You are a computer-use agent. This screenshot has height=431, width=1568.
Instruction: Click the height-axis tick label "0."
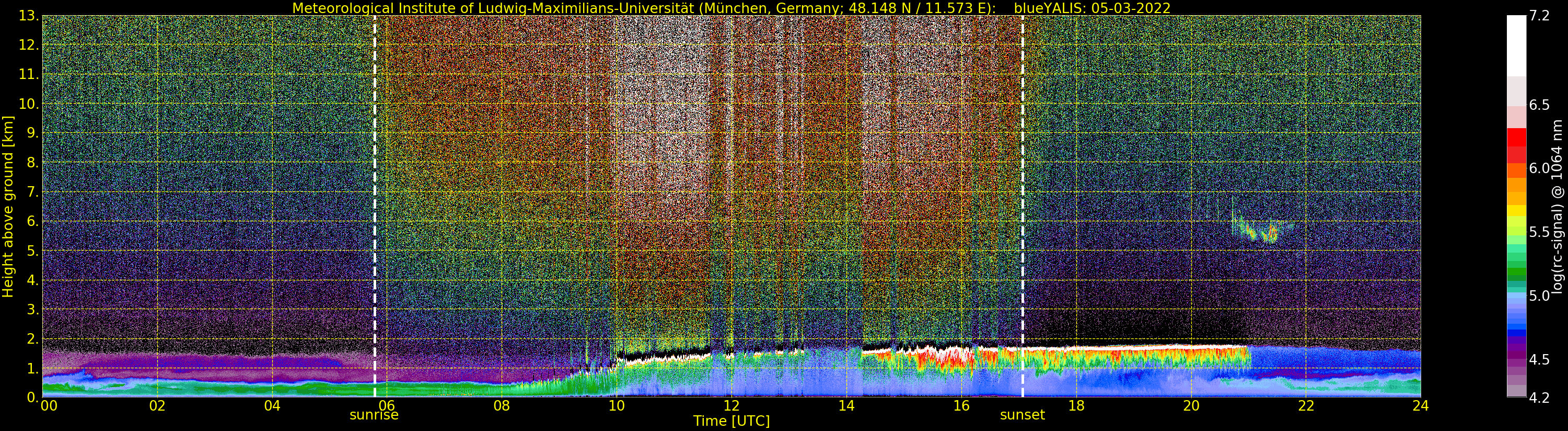[33, 398]
